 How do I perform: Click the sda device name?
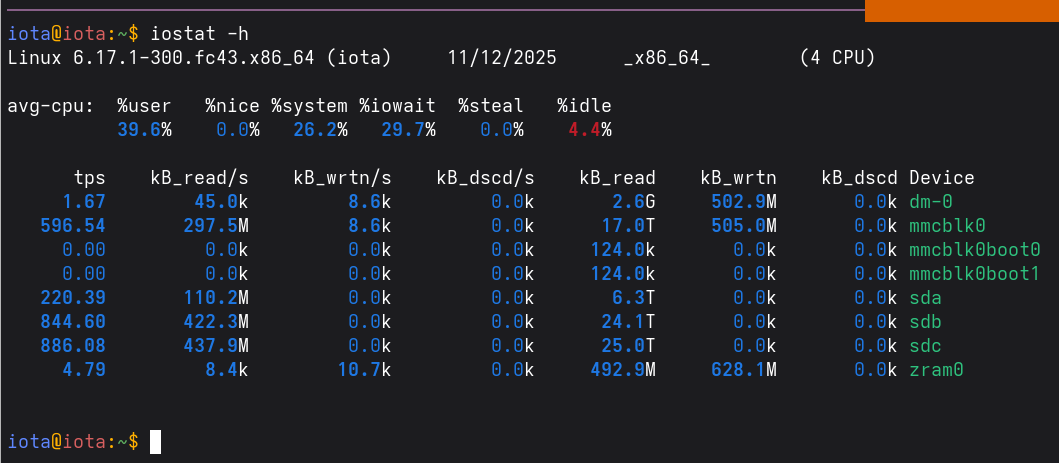click(925, 297)
